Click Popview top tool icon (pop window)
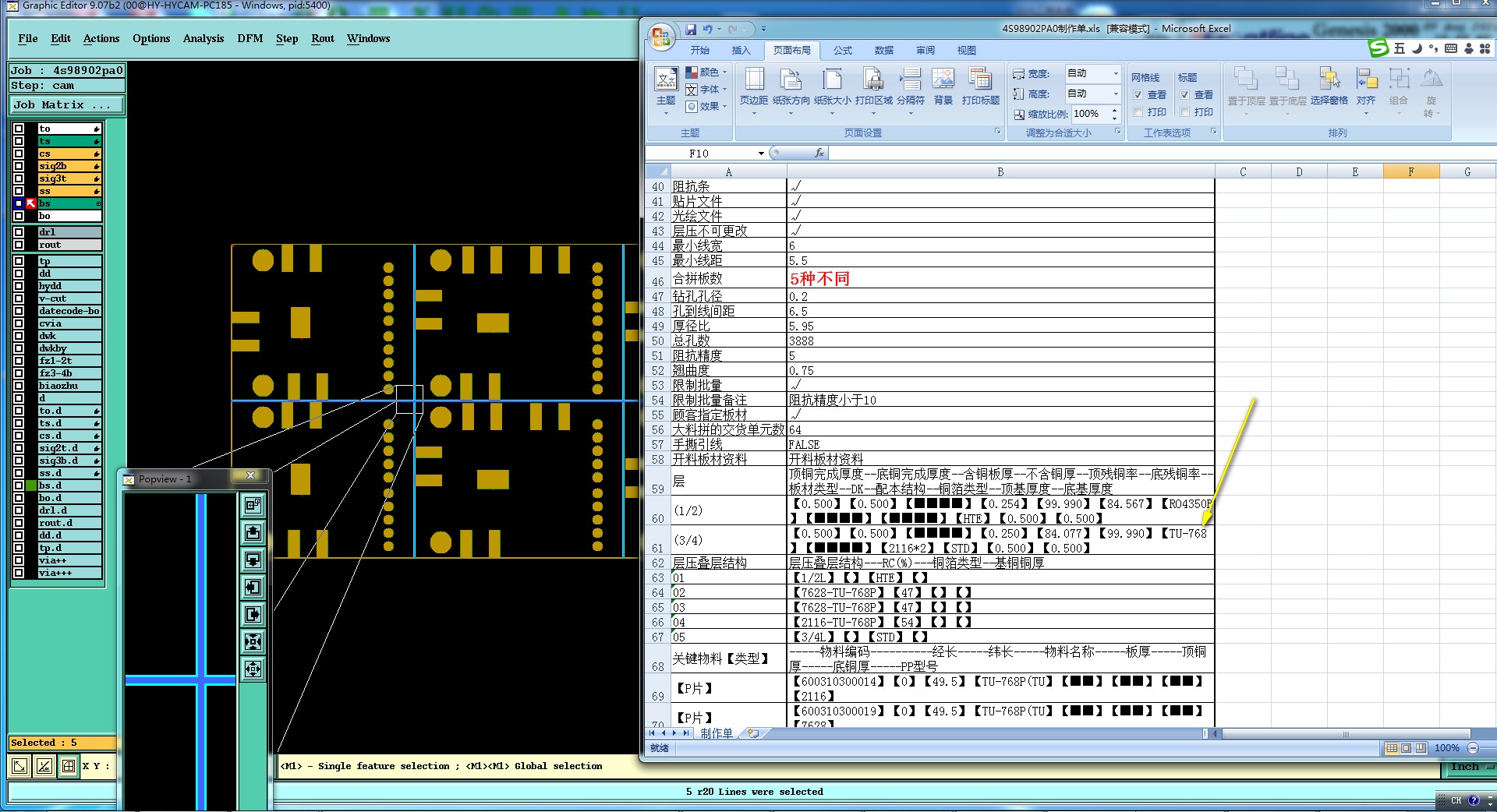1497x812 pixels. [x=253, y=505]
